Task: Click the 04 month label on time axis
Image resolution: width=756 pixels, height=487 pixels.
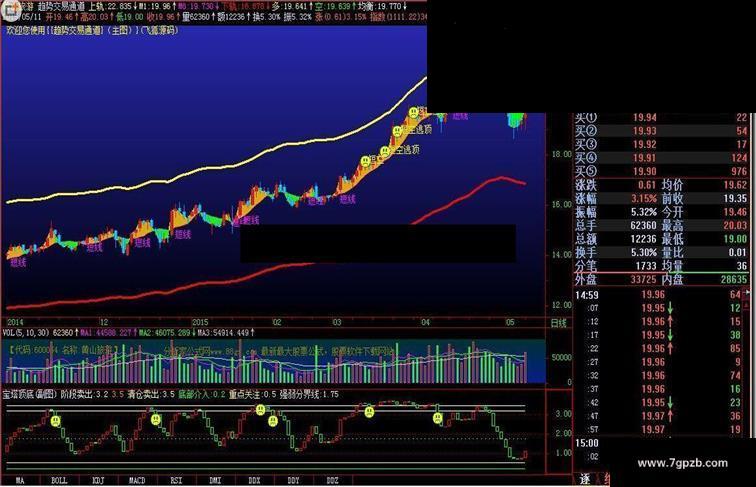Action: point(426,322)
